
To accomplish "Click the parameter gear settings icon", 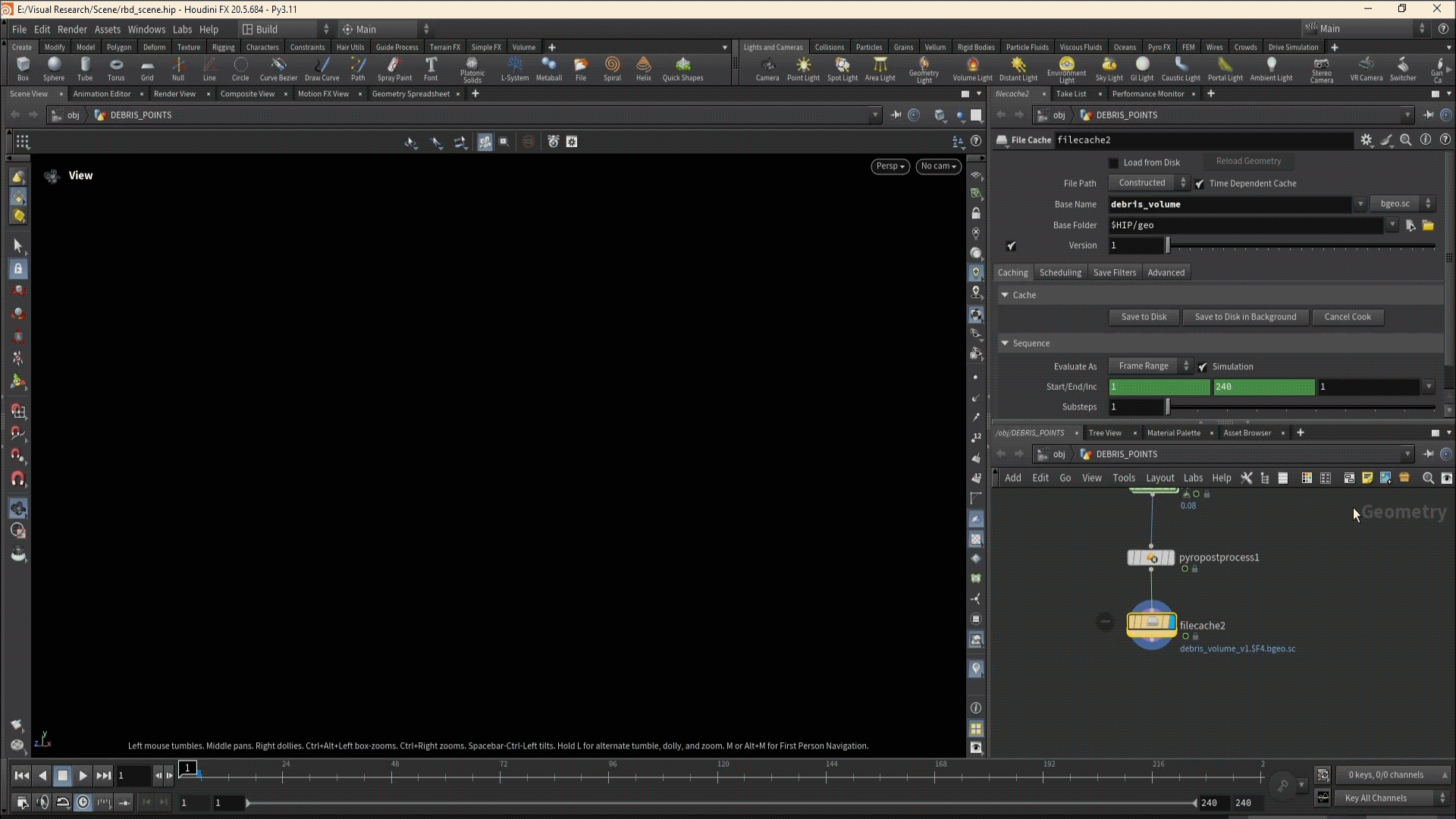I will click(x=1367, y=140).
